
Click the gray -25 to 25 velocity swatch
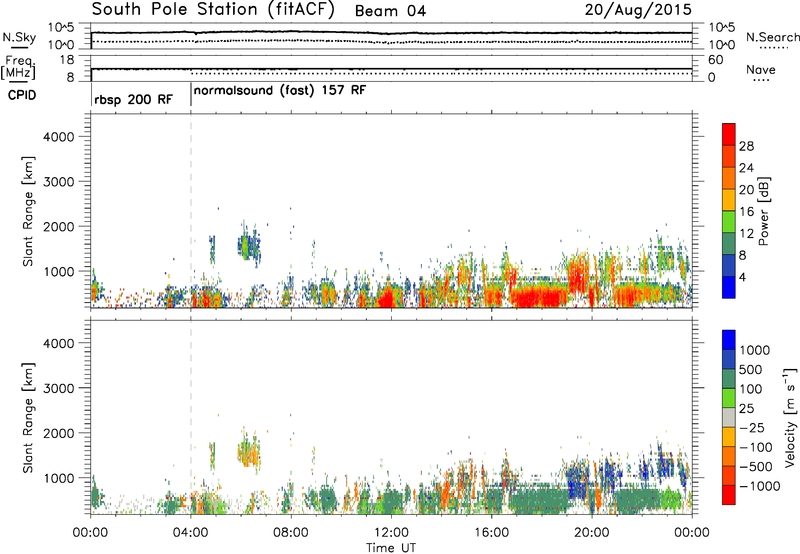point(729,417)
